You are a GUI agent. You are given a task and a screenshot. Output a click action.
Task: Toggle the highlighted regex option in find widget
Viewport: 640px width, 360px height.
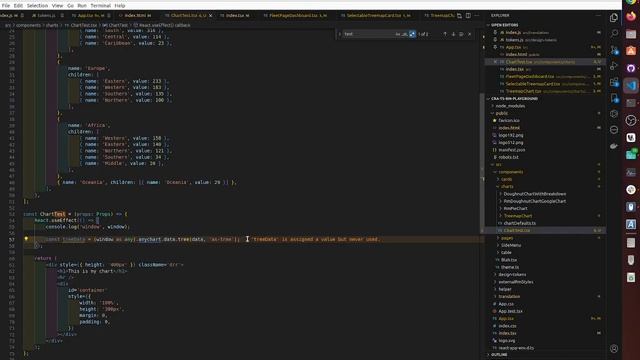coord(412,34)
